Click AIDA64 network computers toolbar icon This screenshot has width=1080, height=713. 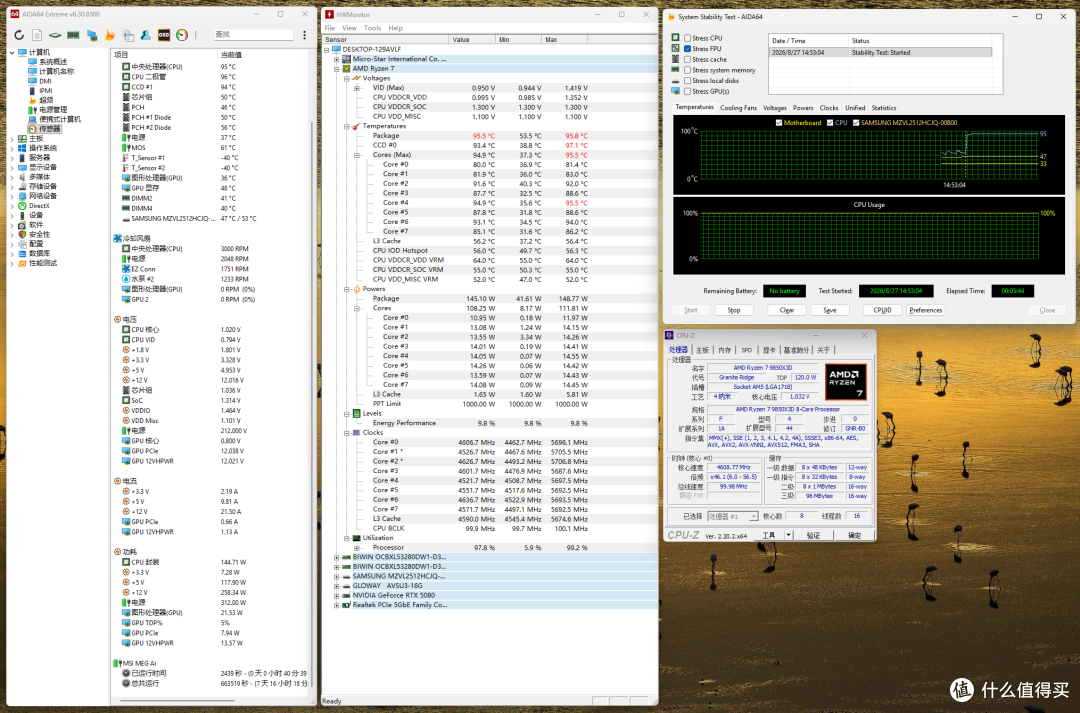coord(92,34)
